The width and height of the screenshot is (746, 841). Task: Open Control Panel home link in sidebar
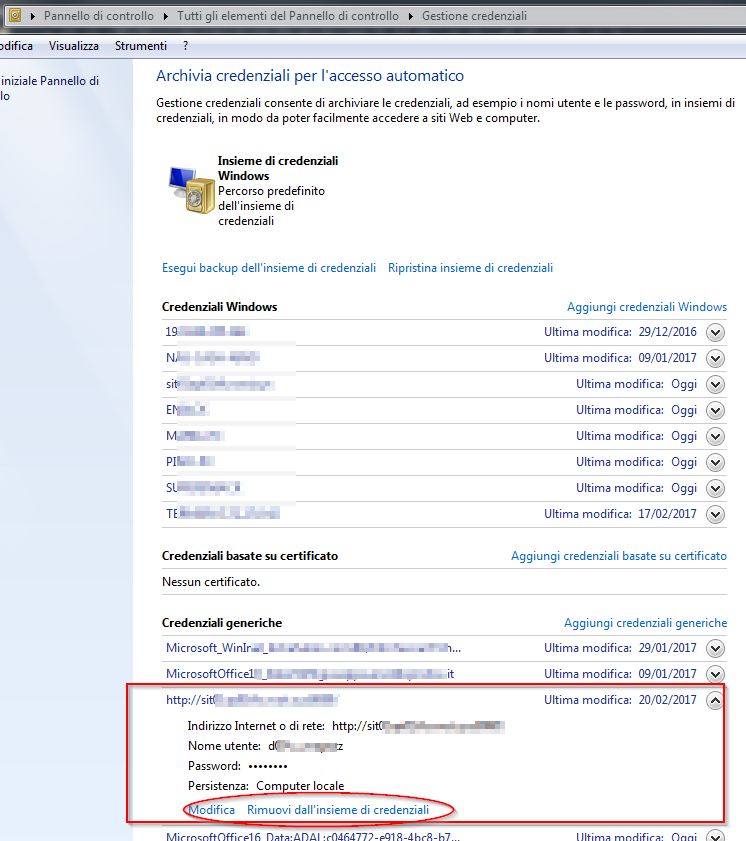pyautogui.click(x=49, y=88)
